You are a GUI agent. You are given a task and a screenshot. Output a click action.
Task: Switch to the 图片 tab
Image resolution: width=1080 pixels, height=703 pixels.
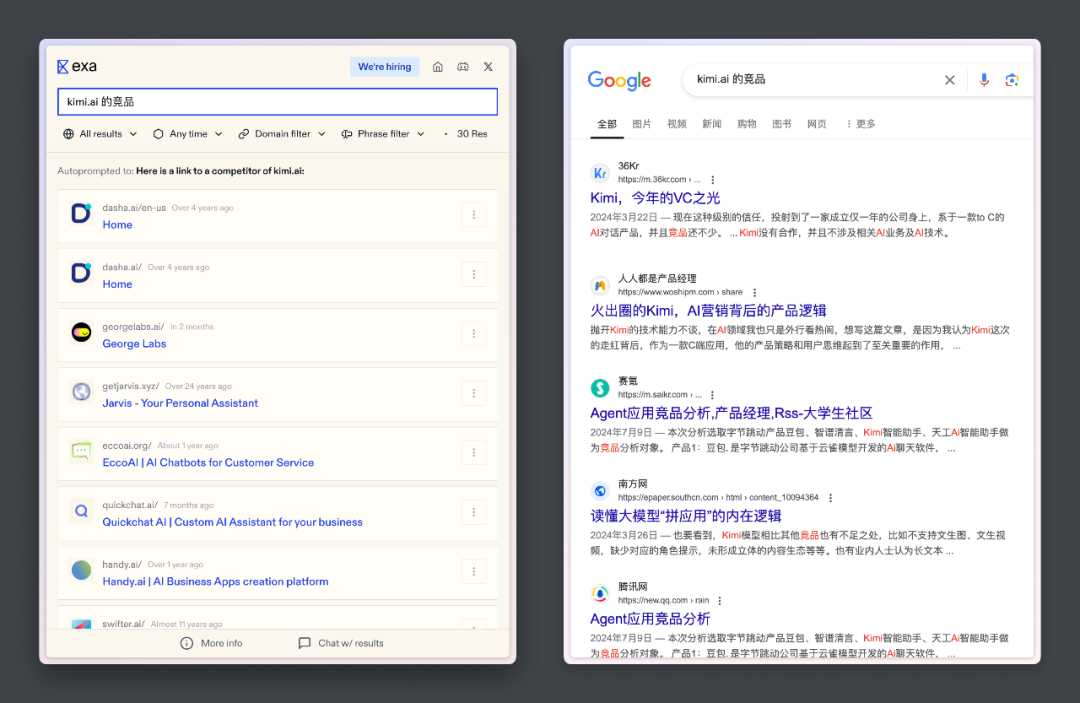coord(642,124)
